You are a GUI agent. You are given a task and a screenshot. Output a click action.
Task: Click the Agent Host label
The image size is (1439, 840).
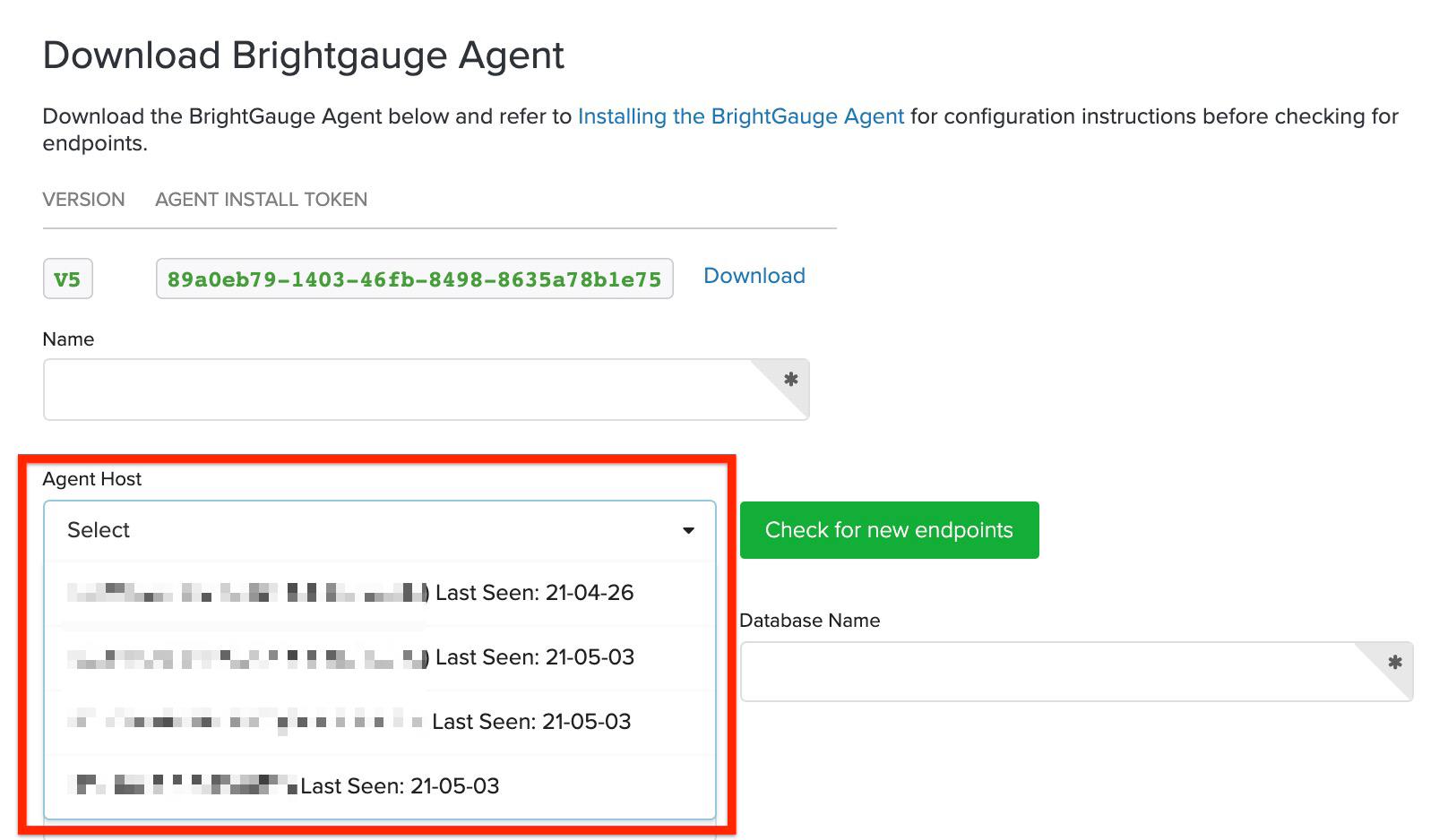(x=91, y=479)
